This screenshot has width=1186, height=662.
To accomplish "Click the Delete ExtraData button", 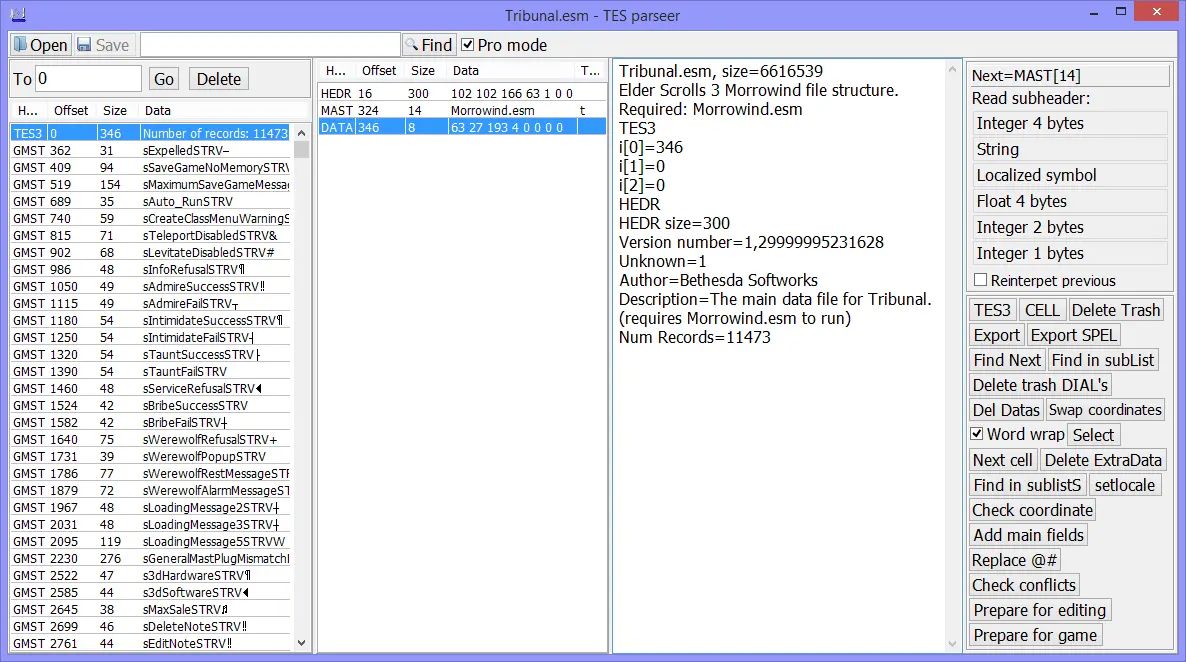I will 1103,460.
